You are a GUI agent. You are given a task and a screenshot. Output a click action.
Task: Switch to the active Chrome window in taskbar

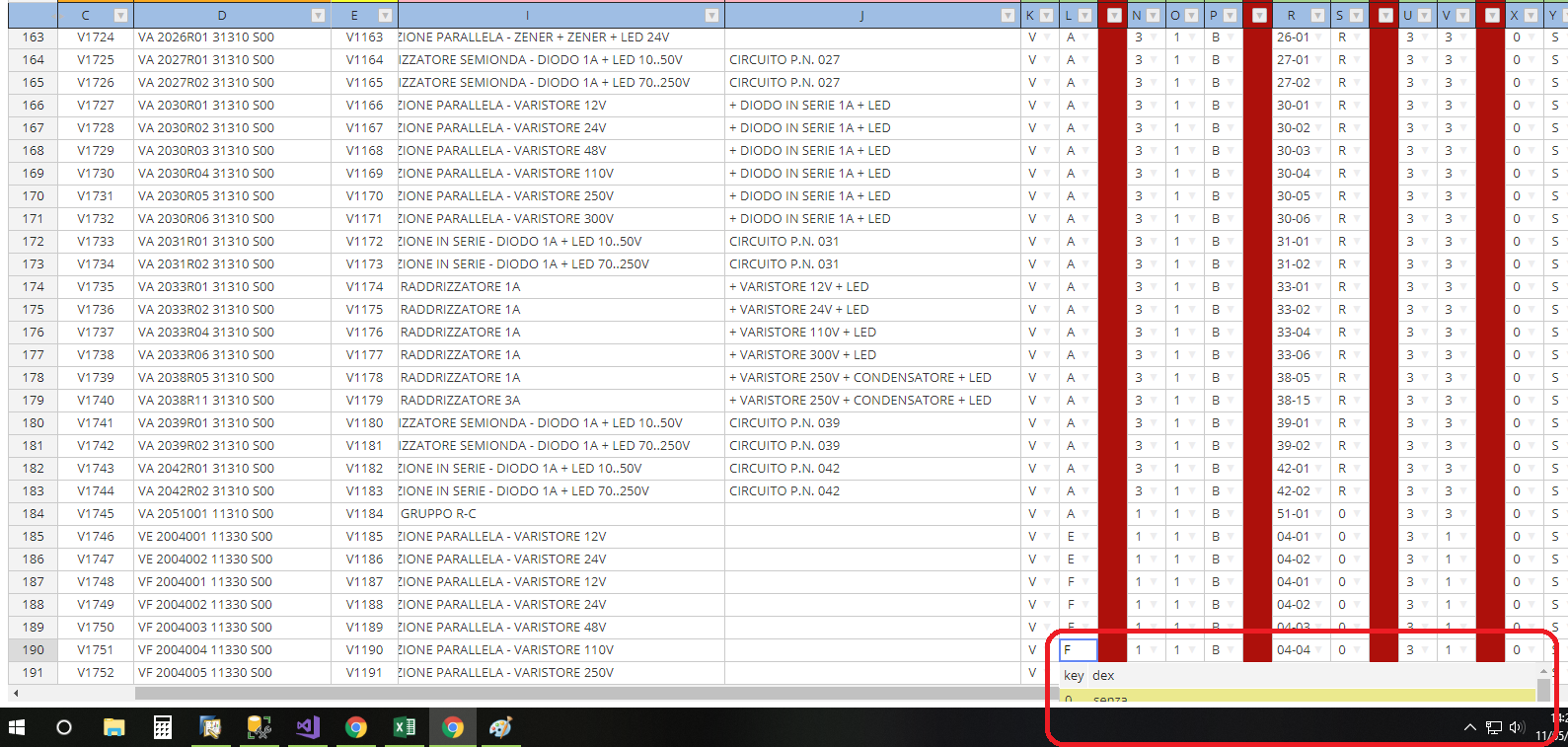click(x=453, y=727)
